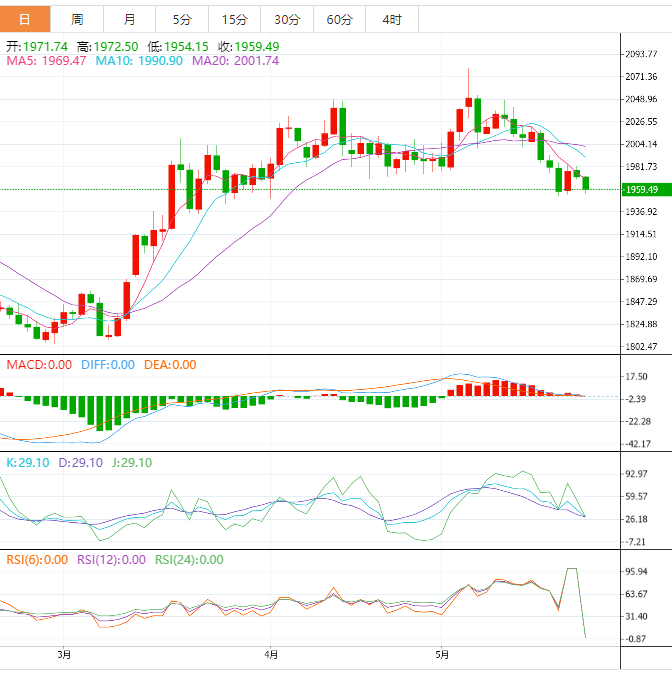Click the MA20 moving average label

pyautogui.click(x=235, y=61)
